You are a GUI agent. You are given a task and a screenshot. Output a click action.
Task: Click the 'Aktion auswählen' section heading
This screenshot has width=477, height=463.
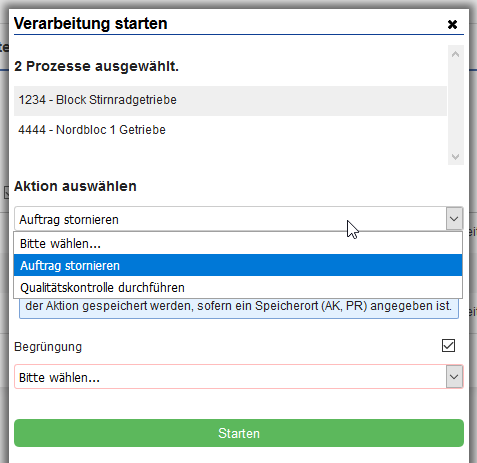click(x=75, y=186)
